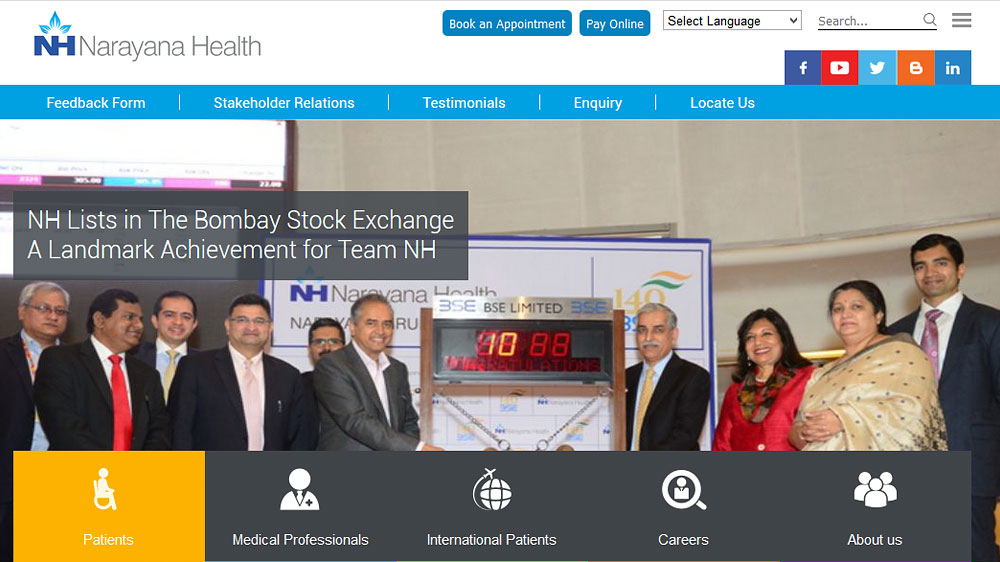Open the Facebook social icon

[x=802, y=68]
